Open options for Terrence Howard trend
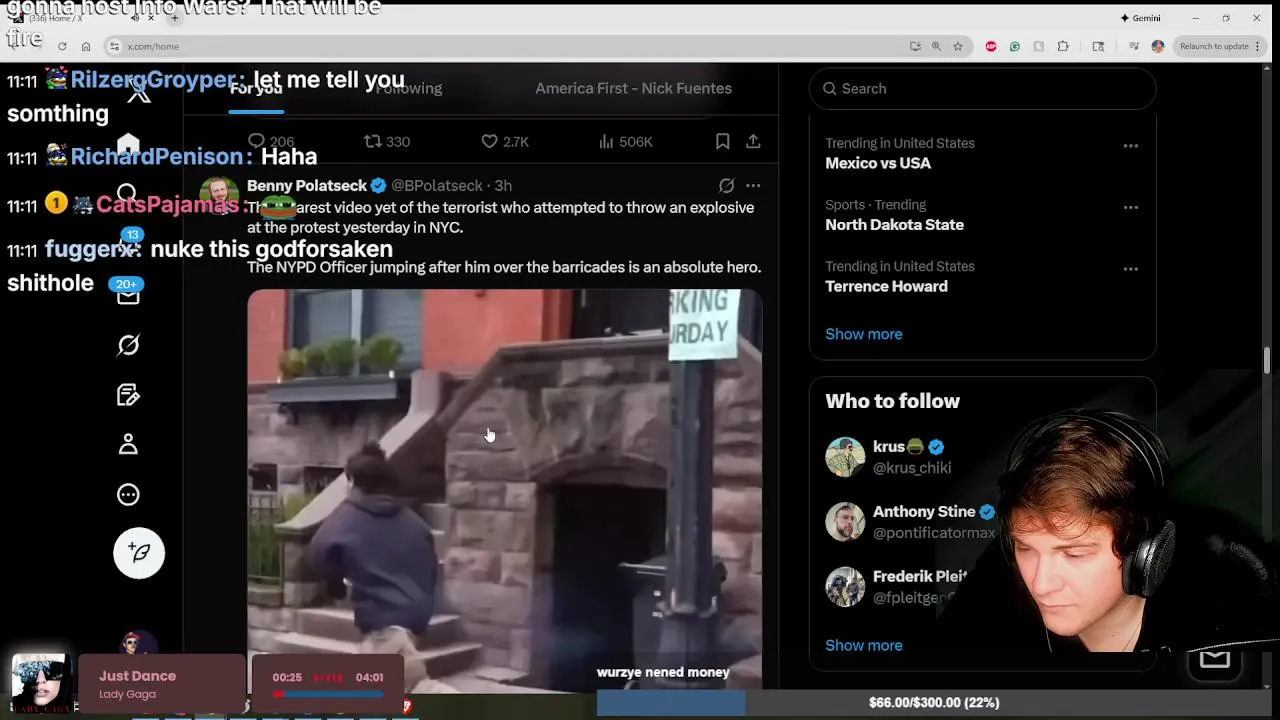The image size is (1280, 720). point(1130,269)
